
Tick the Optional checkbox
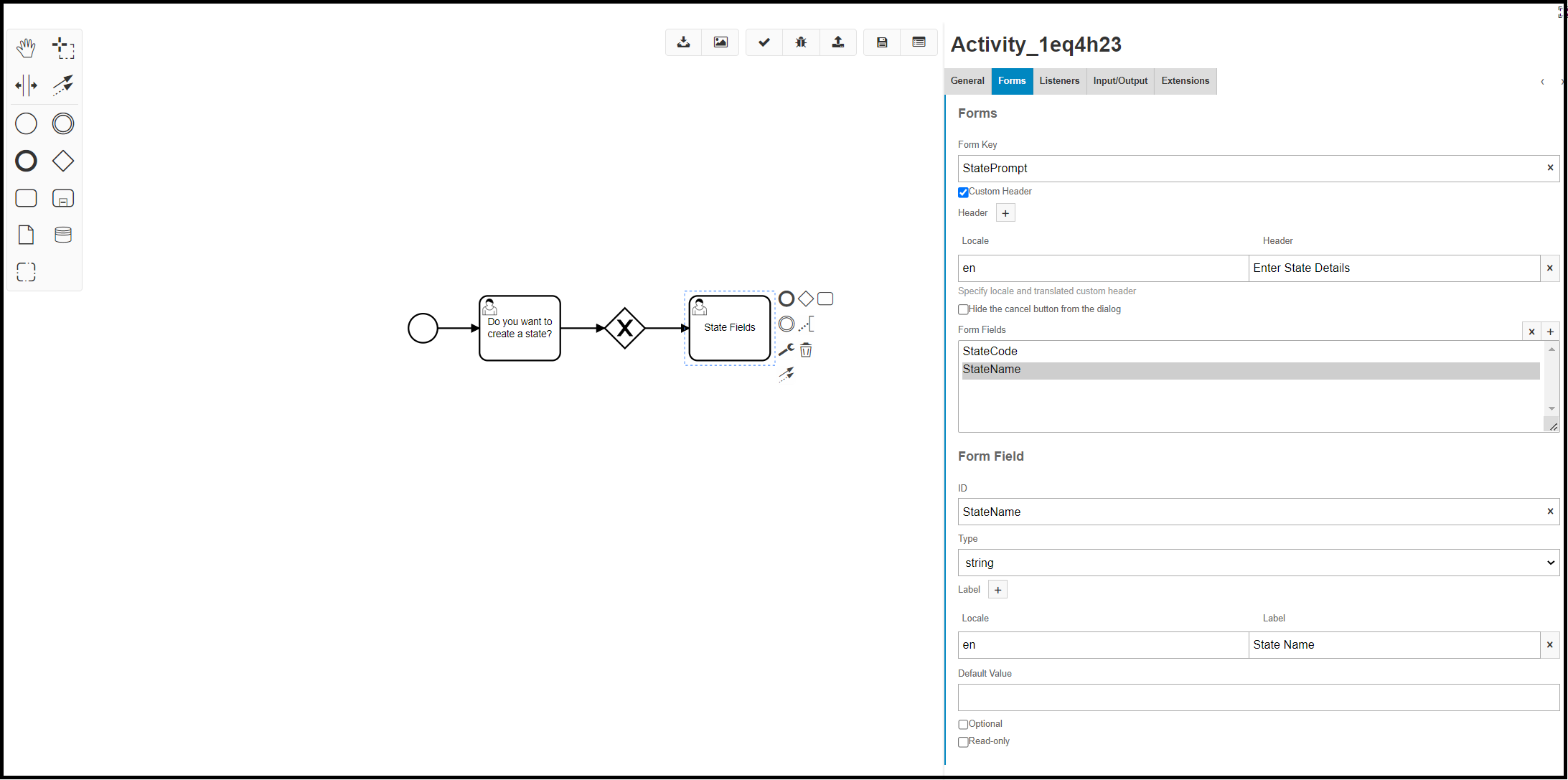pos(963,724)
